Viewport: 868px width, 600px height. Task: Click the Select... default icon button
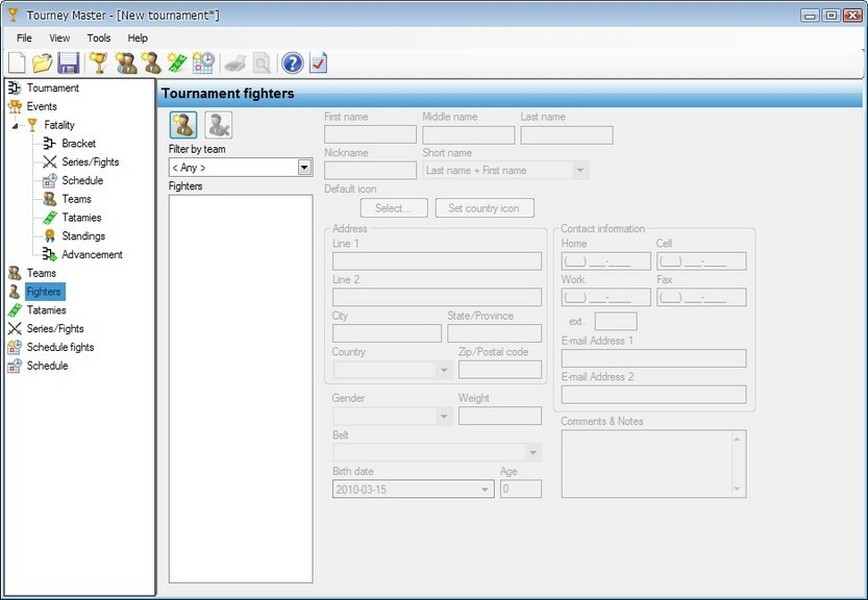(x=394, y=208)
